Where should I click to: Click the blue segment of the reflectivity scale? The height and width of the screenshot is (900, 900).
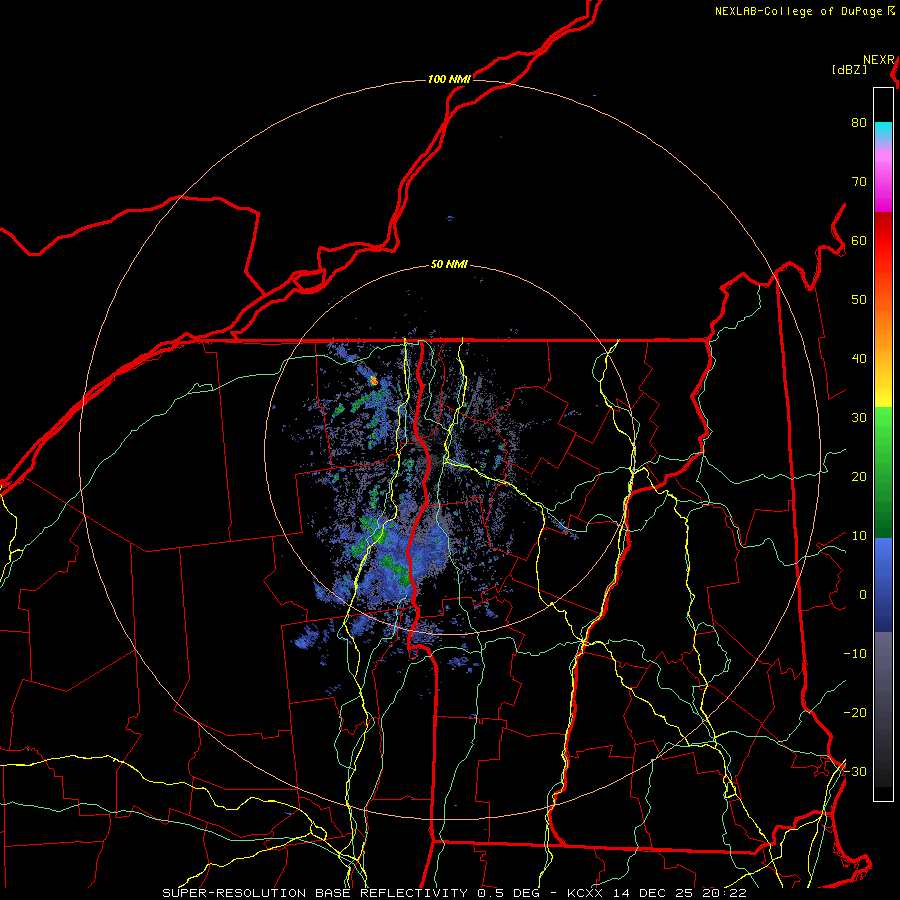(x=883, y=583)
